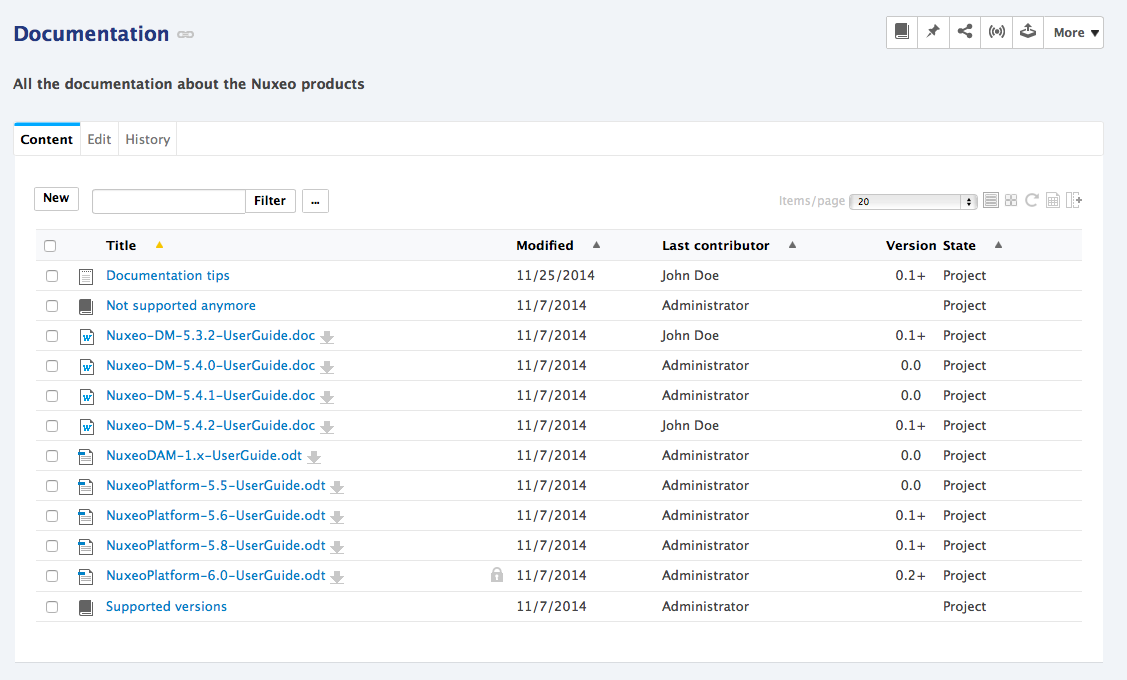Image resolution: width=1127 pixels, height=680 pixels.
Task: Click the 0.2+ version value
Action: [x=911, y=576]
